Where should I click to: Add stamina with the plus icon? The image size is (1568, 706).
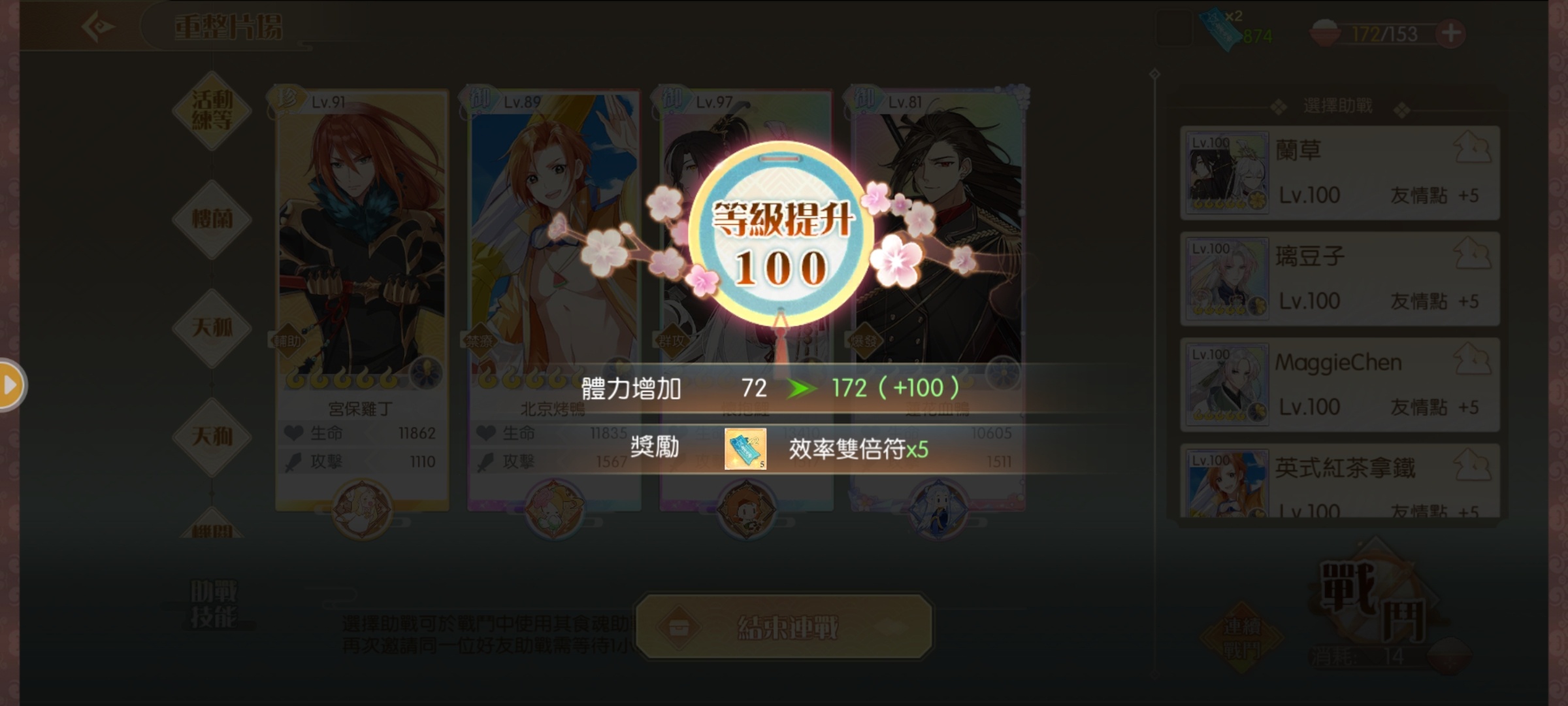click(1451, 33)
